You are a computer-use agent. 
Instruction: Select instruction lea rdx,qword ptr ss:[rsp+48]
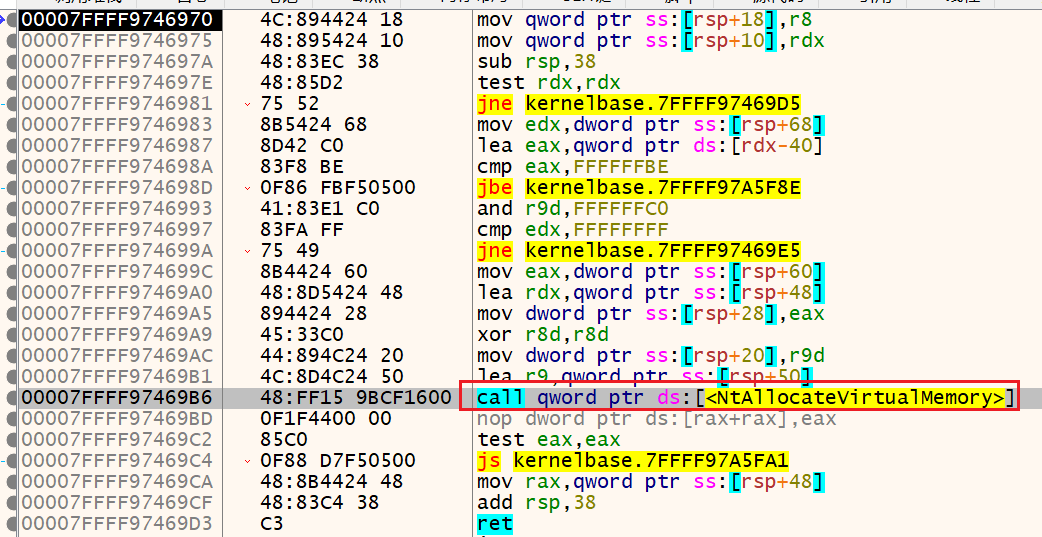coord(651,293)
